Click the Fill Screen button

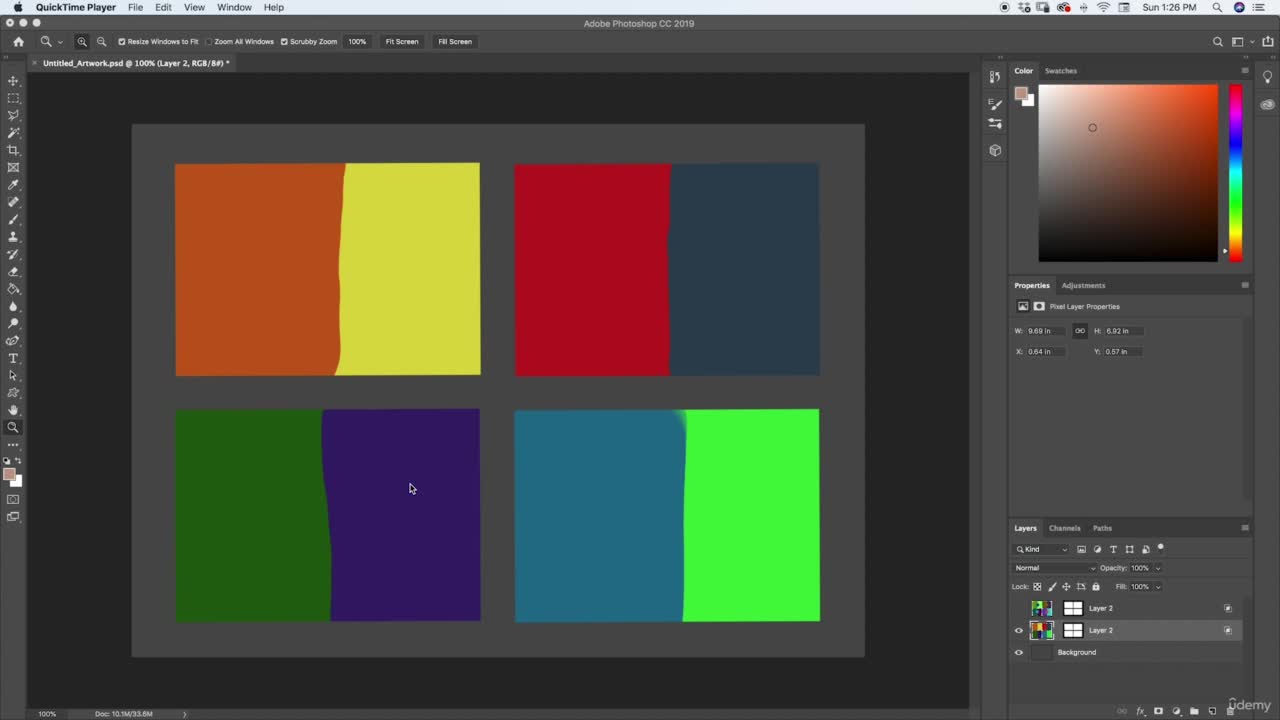455,42
